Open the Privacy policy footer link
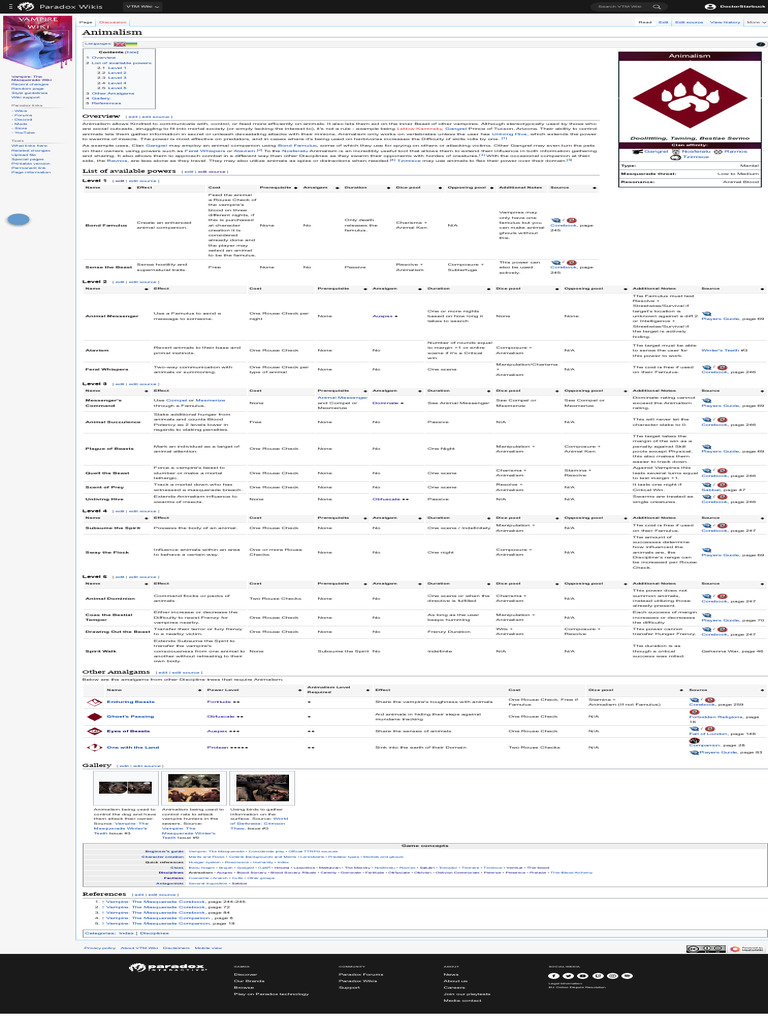This screenshot has width=768, height=1024. point(100,948)
